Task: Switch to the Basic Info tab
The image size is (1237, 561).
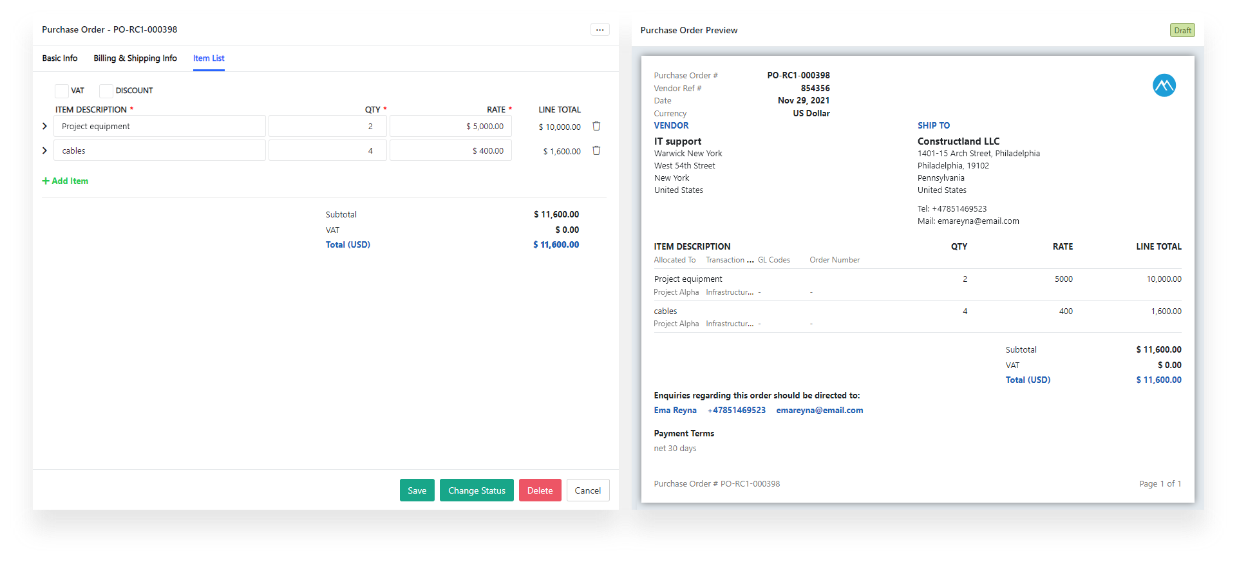Action: coord(59,58)
